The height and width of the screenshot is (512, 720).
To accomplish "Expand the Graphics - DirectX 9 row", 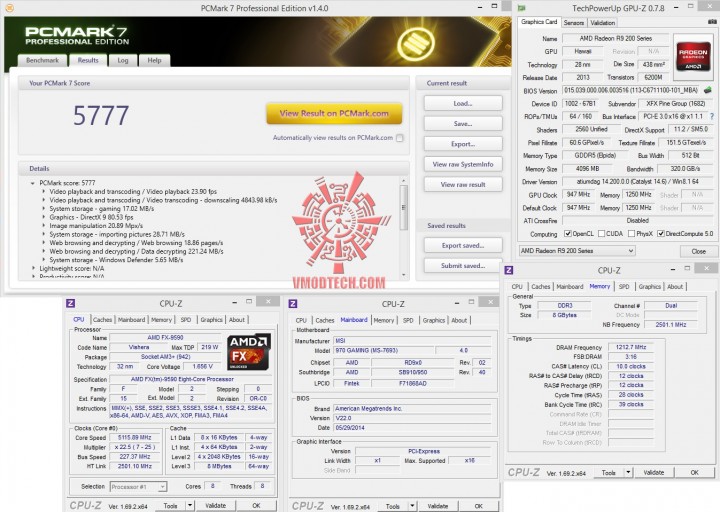I will pyautogui.click(x=44, y=217).
